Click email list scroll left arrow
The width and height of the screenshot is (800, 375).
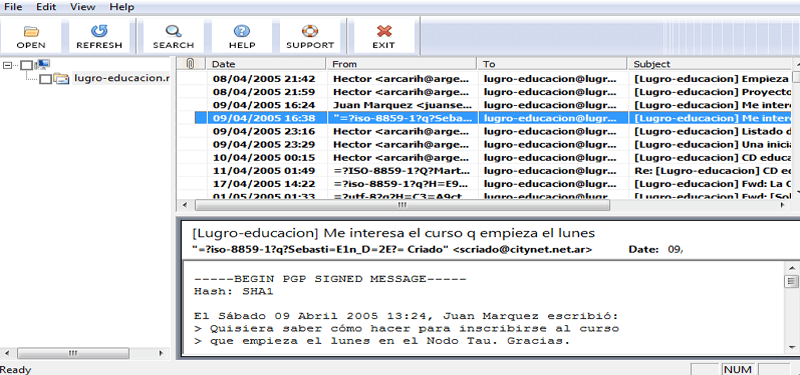pos(185,205)
